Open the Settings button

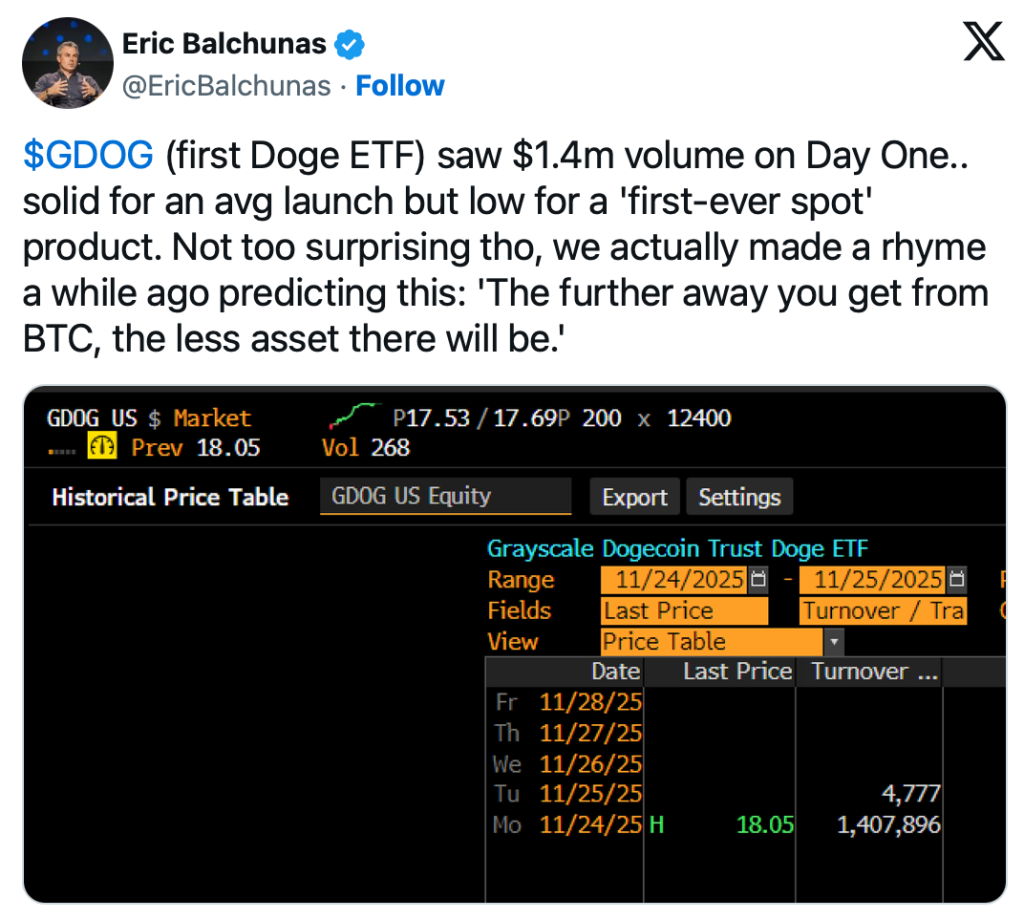739,497
